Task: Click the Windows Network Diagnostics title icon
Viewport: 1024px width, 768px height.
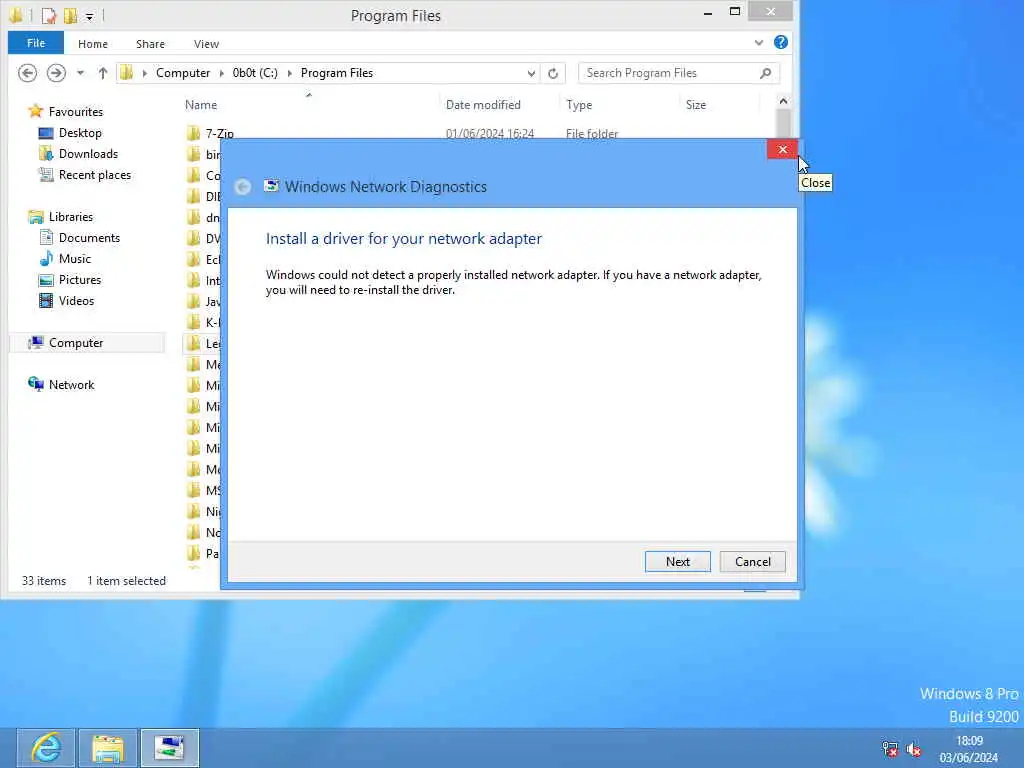Action: click(x=271, y=186)
